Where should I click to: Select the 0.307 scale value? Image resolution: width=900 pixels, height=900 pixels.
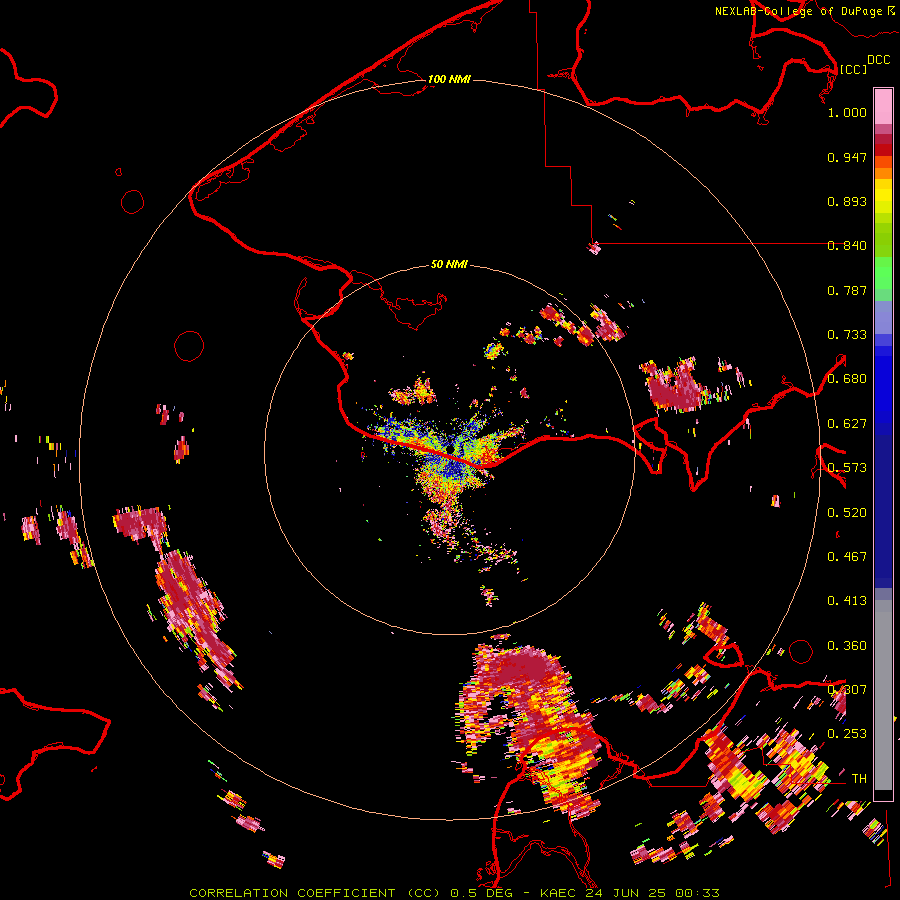pyautogui.click(x=847, y=690)
